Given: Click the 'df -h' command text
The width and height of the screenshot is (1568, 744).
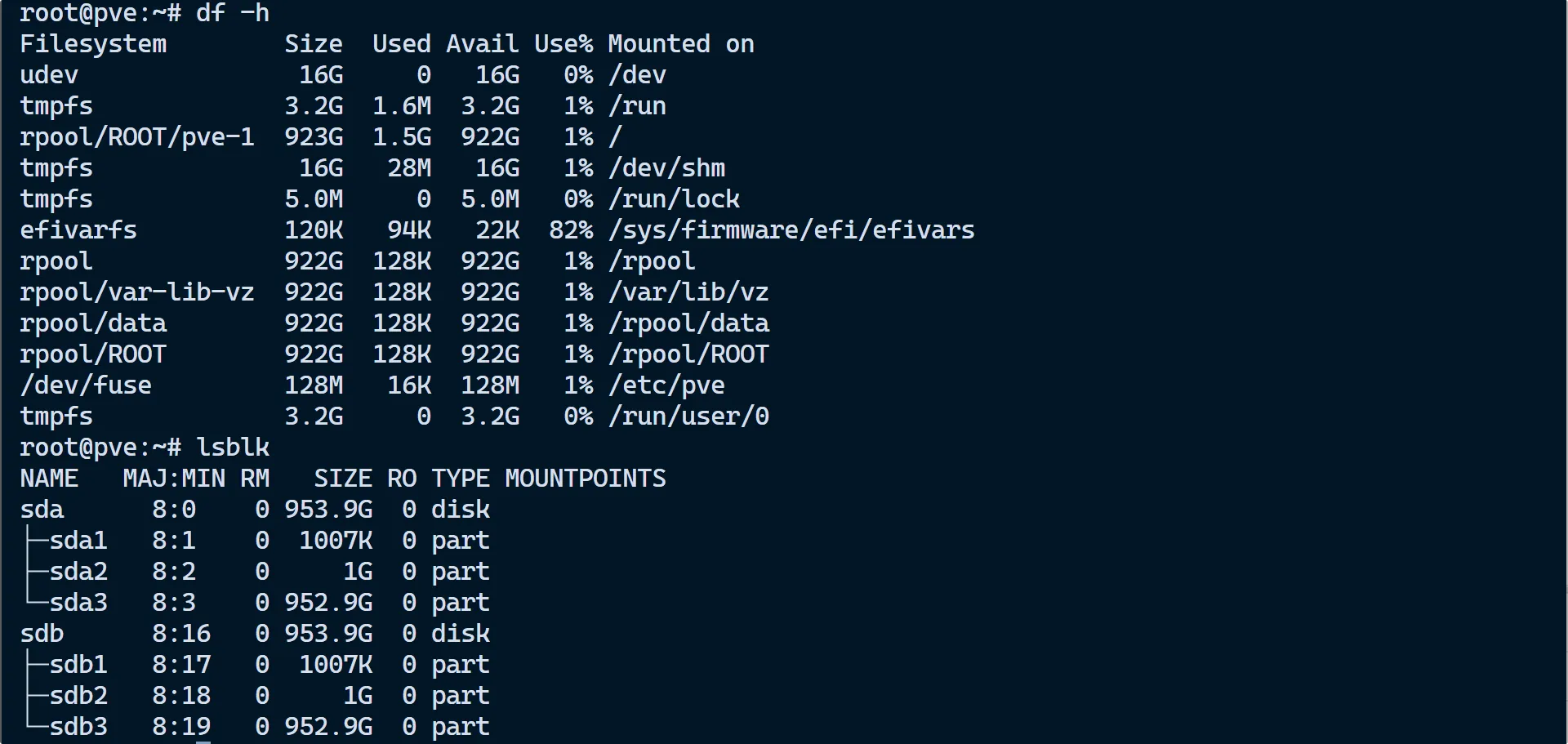Looking at the screenshot, I should click(232, 13).
